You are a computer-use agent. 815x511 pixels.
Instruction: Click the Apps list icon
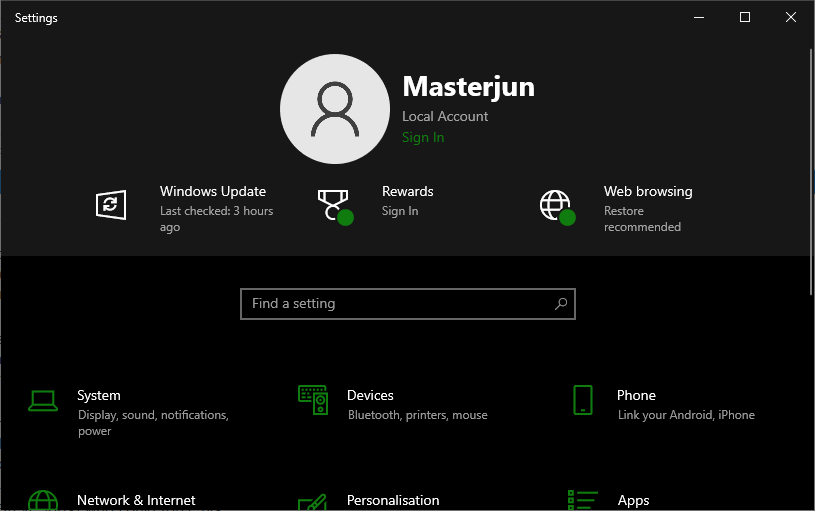pyautogui.click(x=583, y=500)
